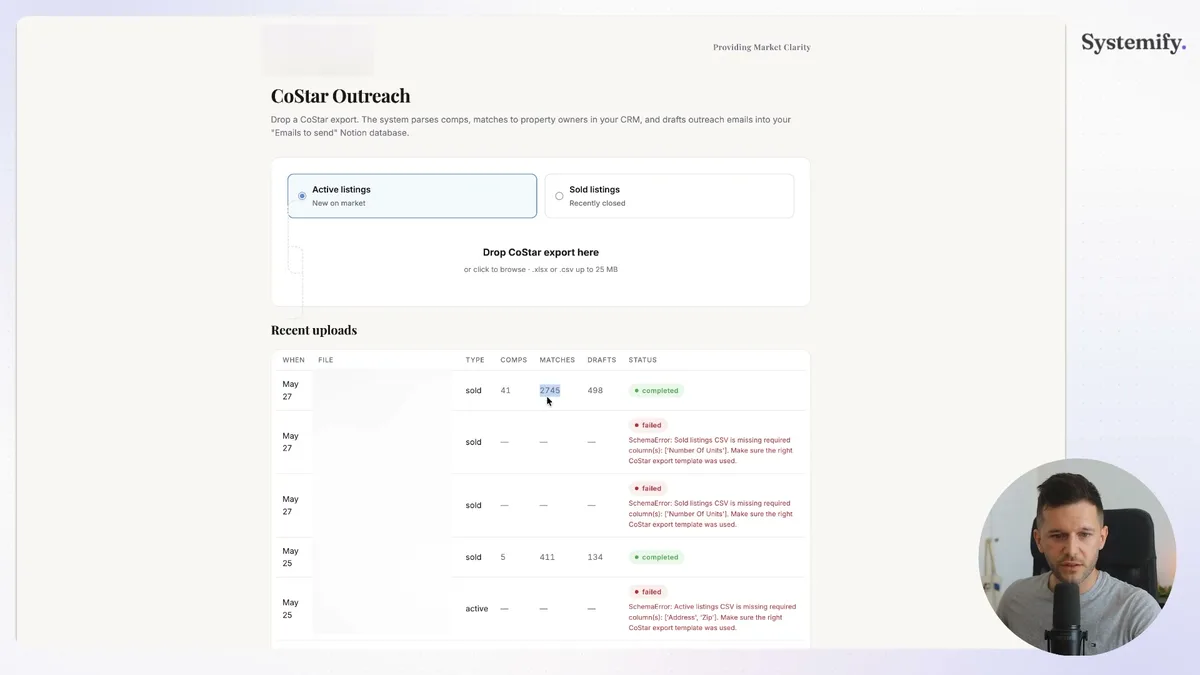1200x675 pixels.
Task: Select the Active listings radio option
Action: point(412,196)
